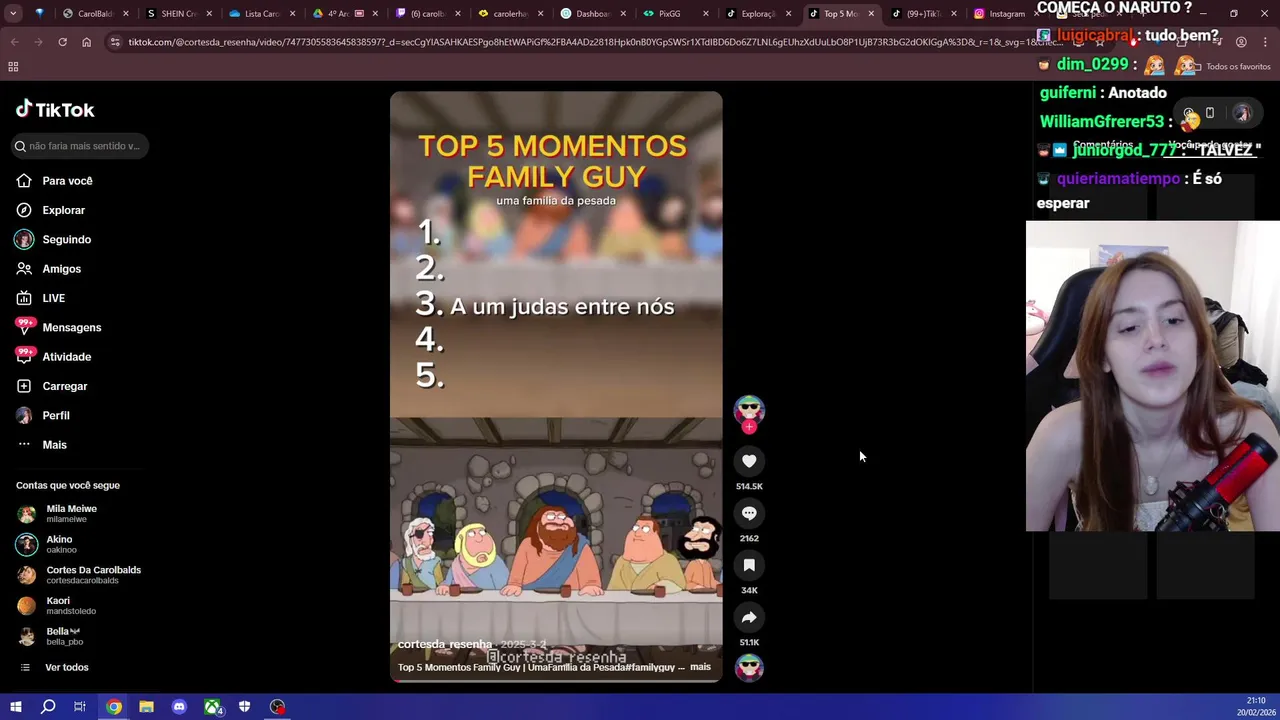The width and height of the screenshot is (1280, 720).
Task: Like the video with heart icon
Action: [749, 461]
